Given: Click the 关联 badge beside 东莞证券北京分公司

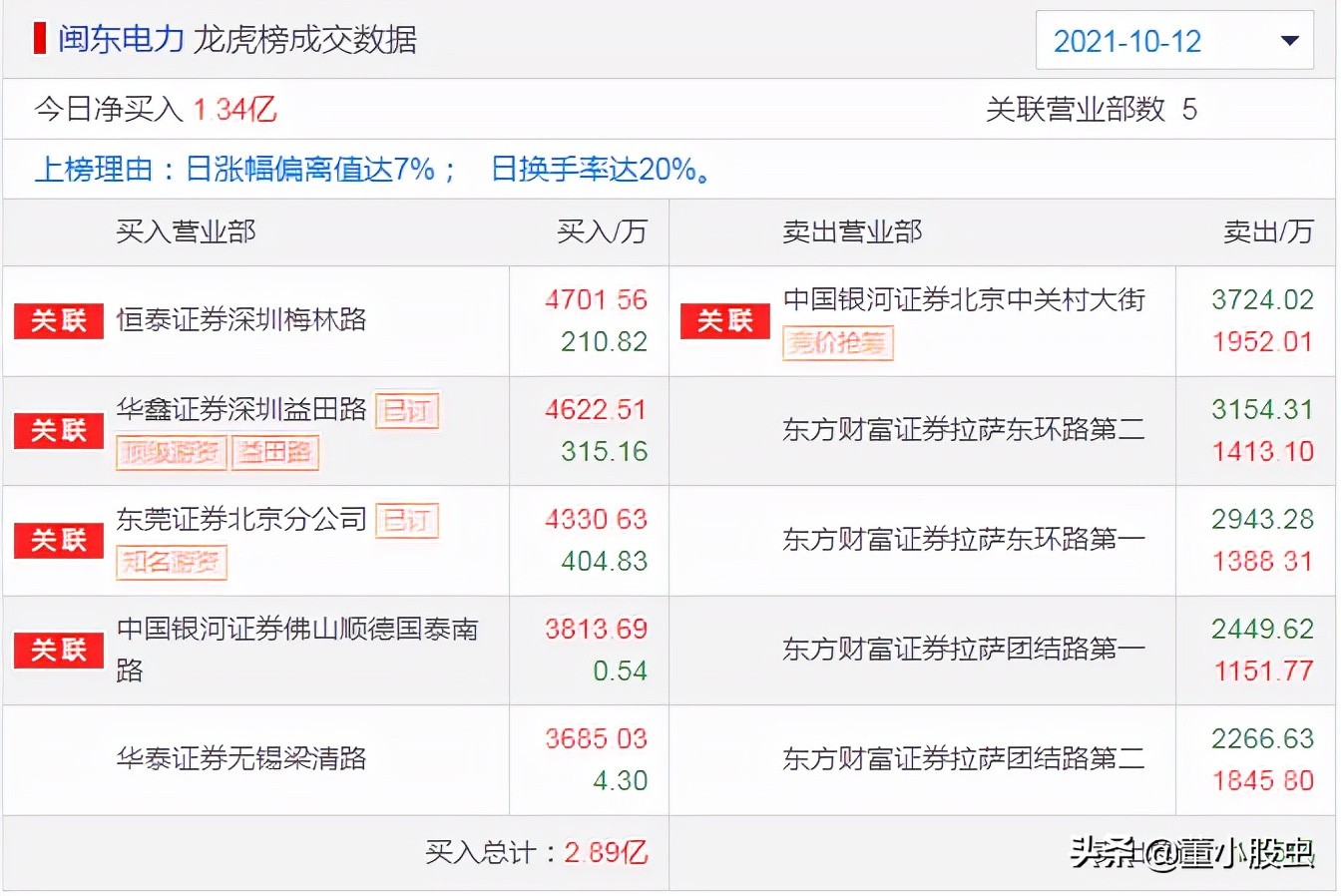Looking at the screenshot, I should pyautogui.click(x=59, y=541).
